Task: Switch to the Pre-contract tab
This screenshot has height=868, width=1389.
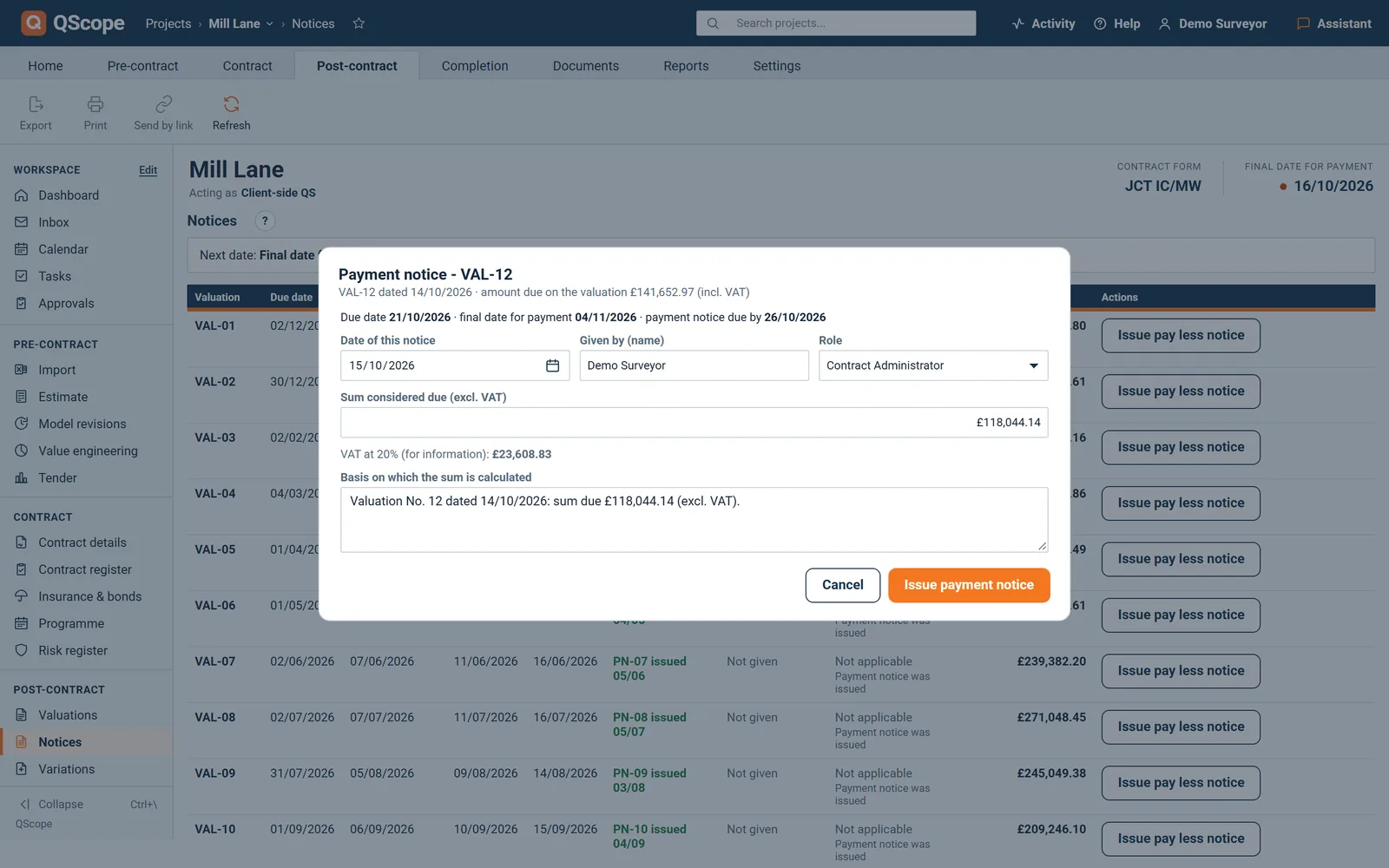Action: coord(142,66)
